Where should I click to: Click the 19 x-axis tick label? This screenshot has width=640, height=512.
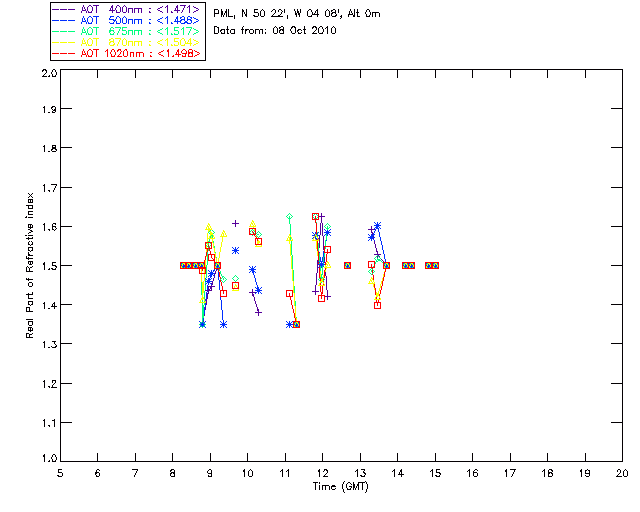[x=585, y=473]
